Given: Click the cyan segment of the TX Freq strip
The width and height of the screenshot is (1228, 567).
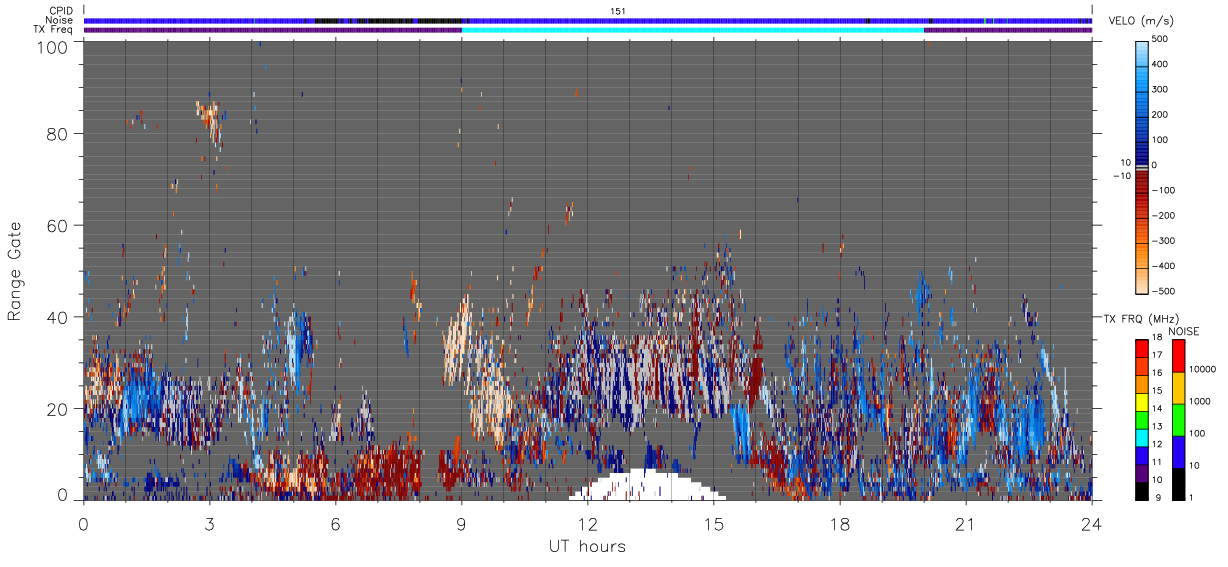Looking at the screenshot, I should [x=692, y=30].
